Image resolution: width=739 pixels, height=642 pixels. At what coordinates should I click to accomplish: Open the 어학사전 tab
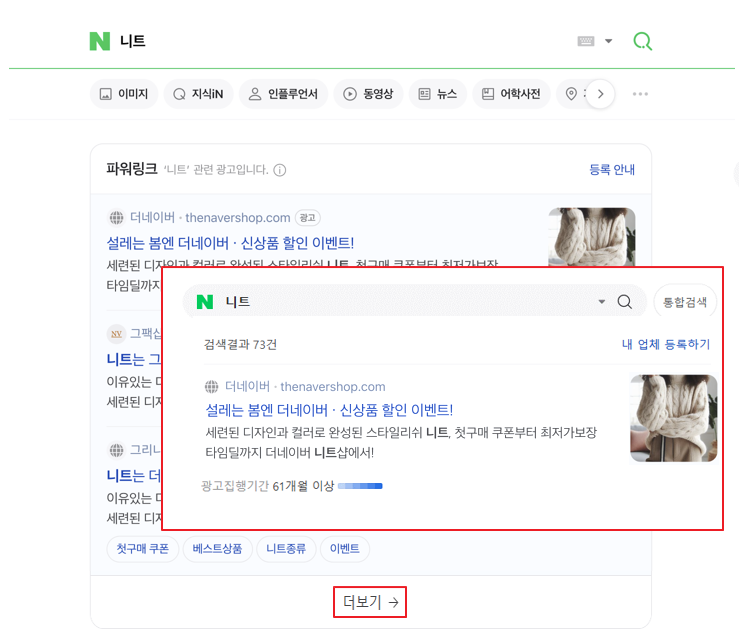pyautogui.click(x=511, y=94)
